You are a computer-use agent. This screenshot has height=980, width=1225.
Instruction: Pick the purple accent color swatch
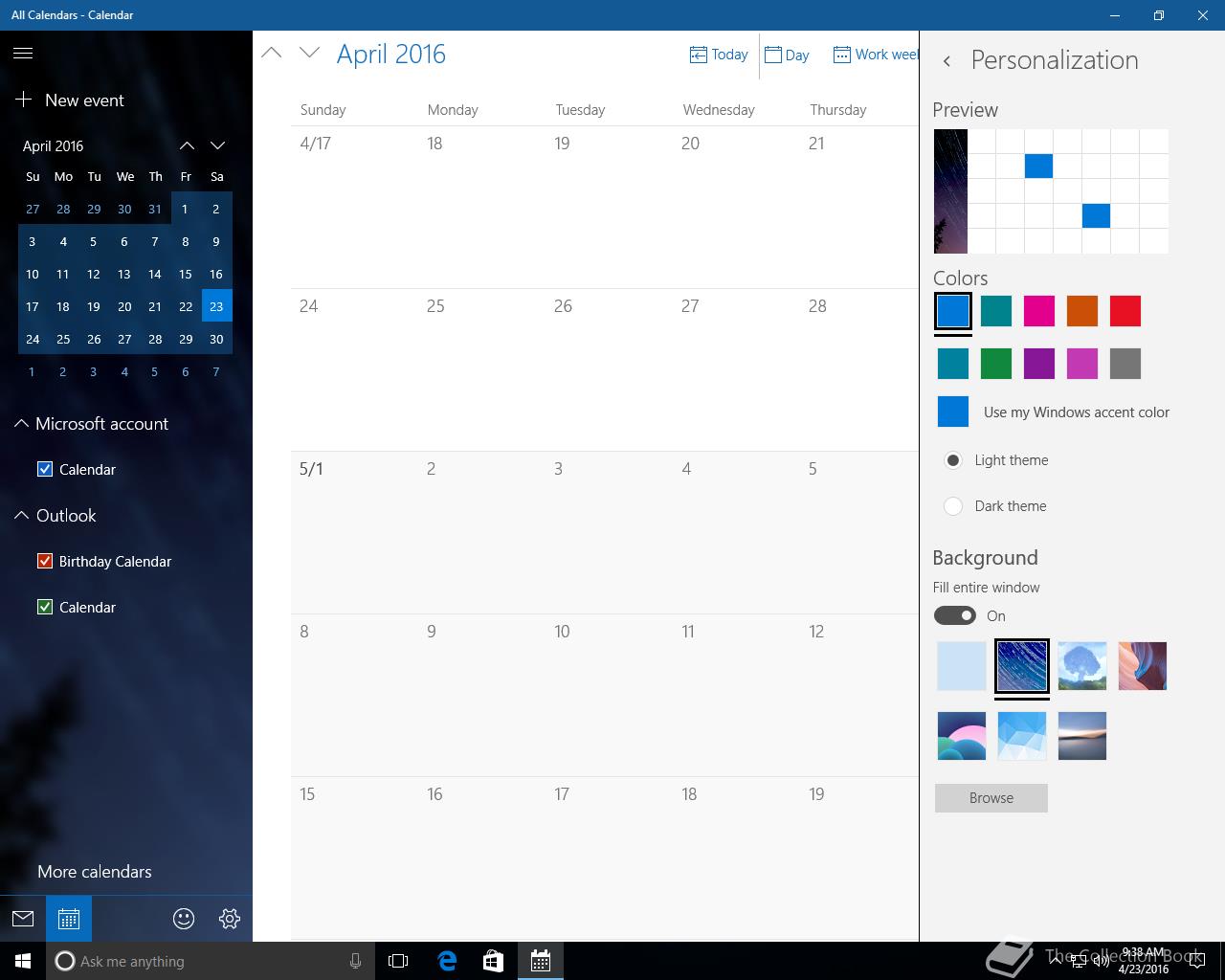(1039, 364)
